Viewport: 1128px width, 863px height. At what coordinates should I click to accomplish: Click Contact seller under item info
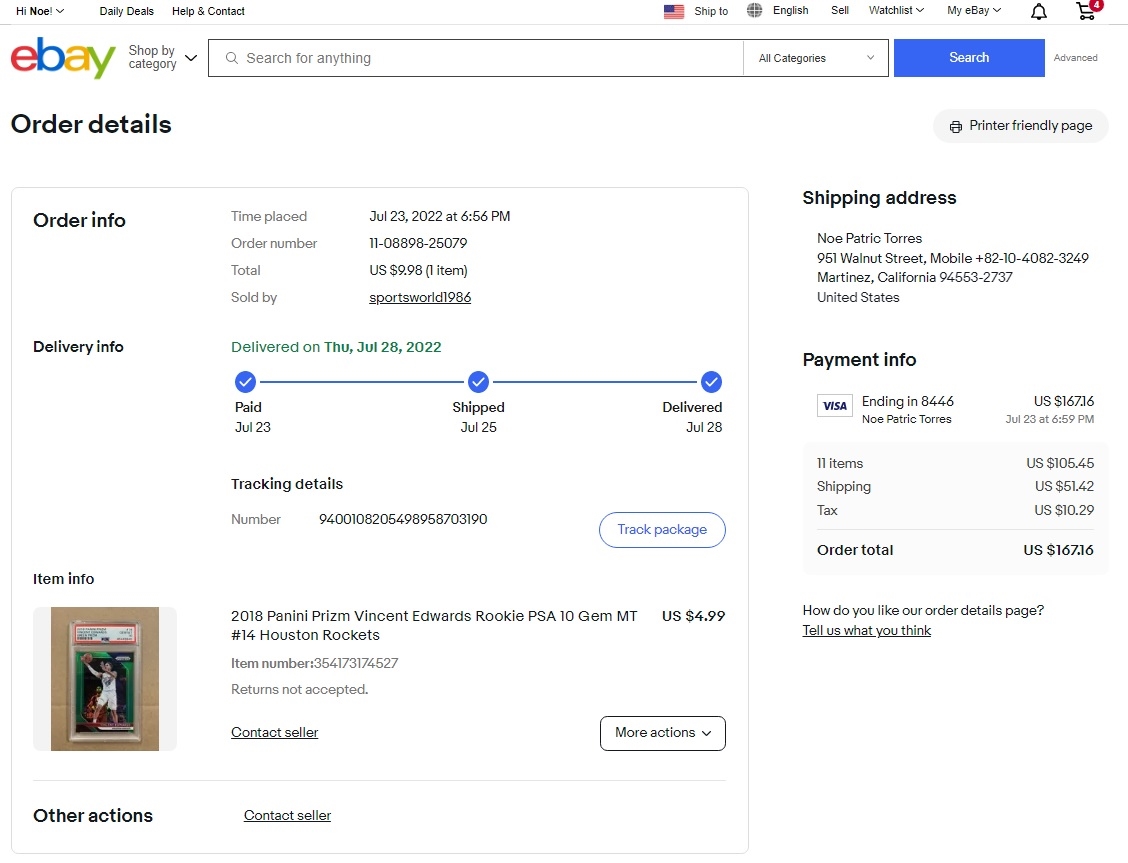coord(274,733)
